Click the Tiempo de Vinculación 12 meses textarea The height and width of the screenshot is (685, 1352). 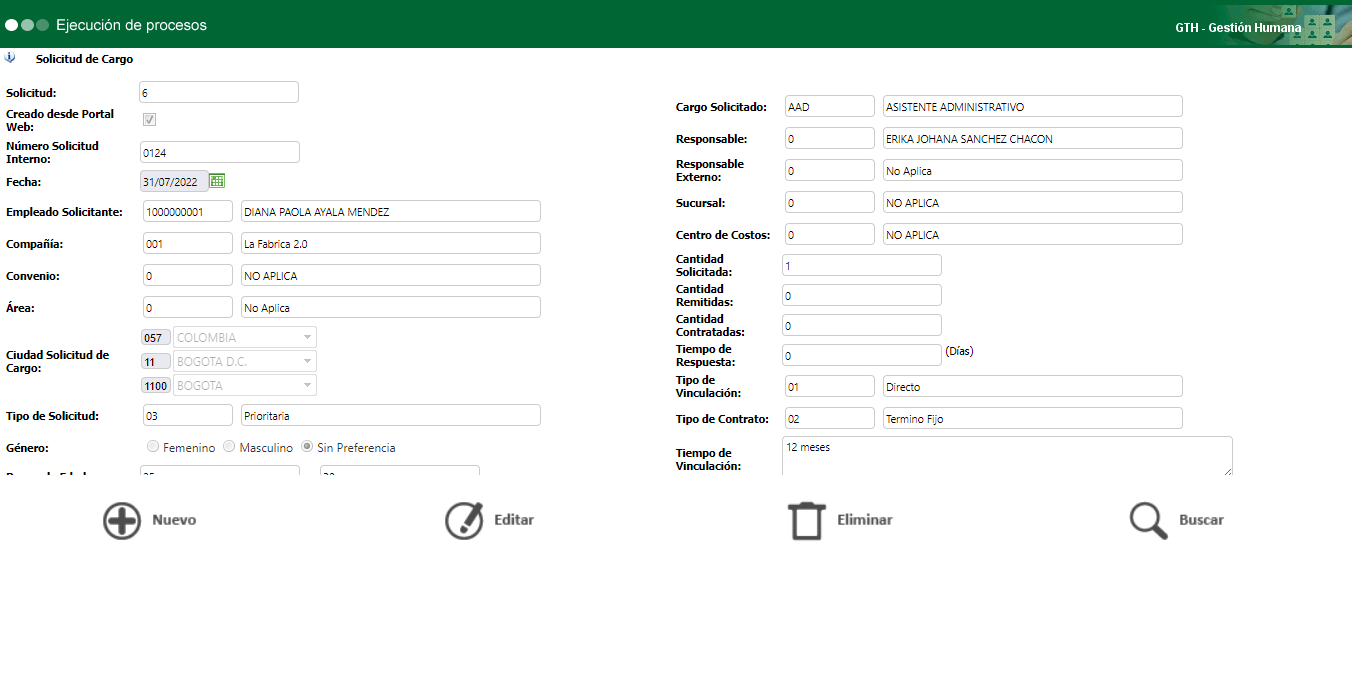[x=1007, y=456]
